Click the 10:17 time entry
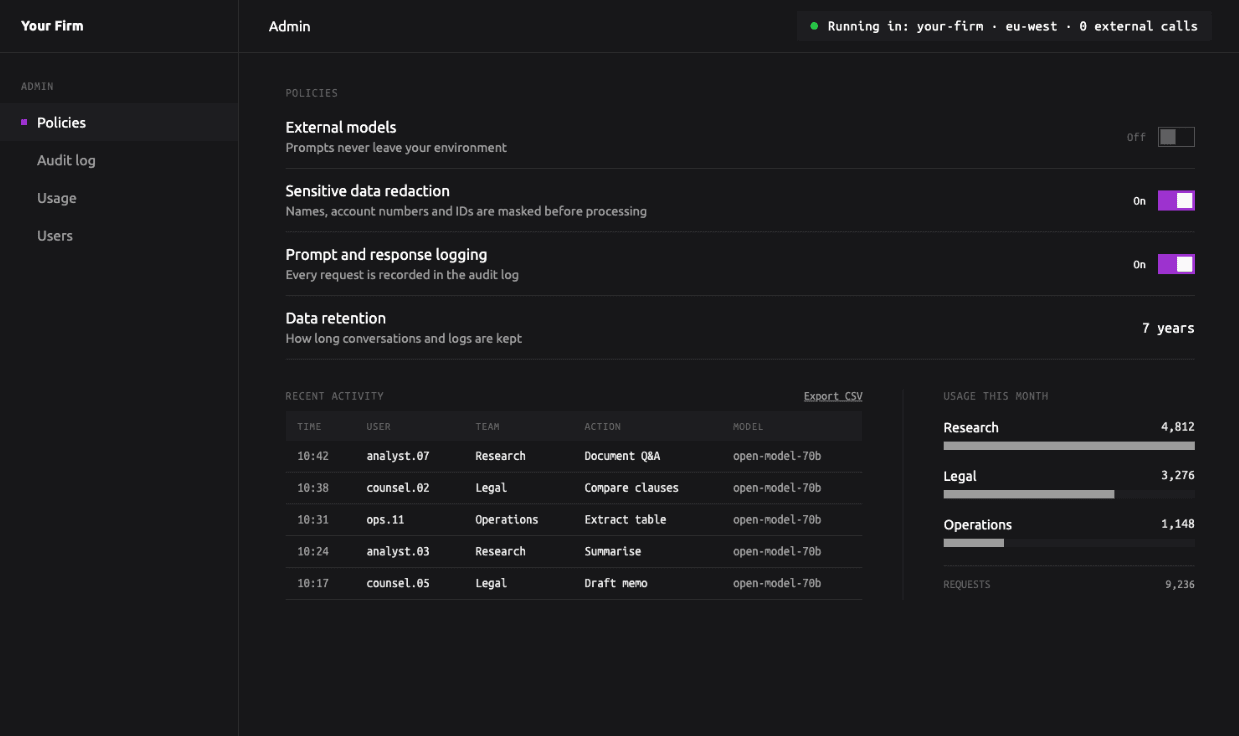 click(313, 583)
